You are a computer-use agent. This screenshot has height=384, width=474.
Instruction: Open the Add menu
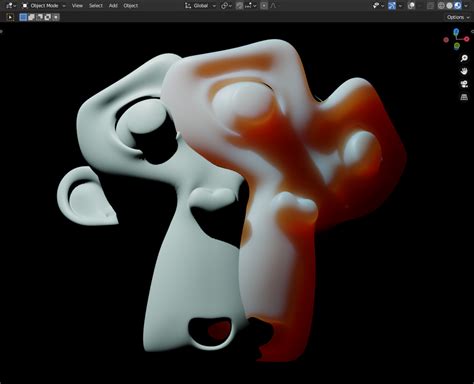[113, 6]
